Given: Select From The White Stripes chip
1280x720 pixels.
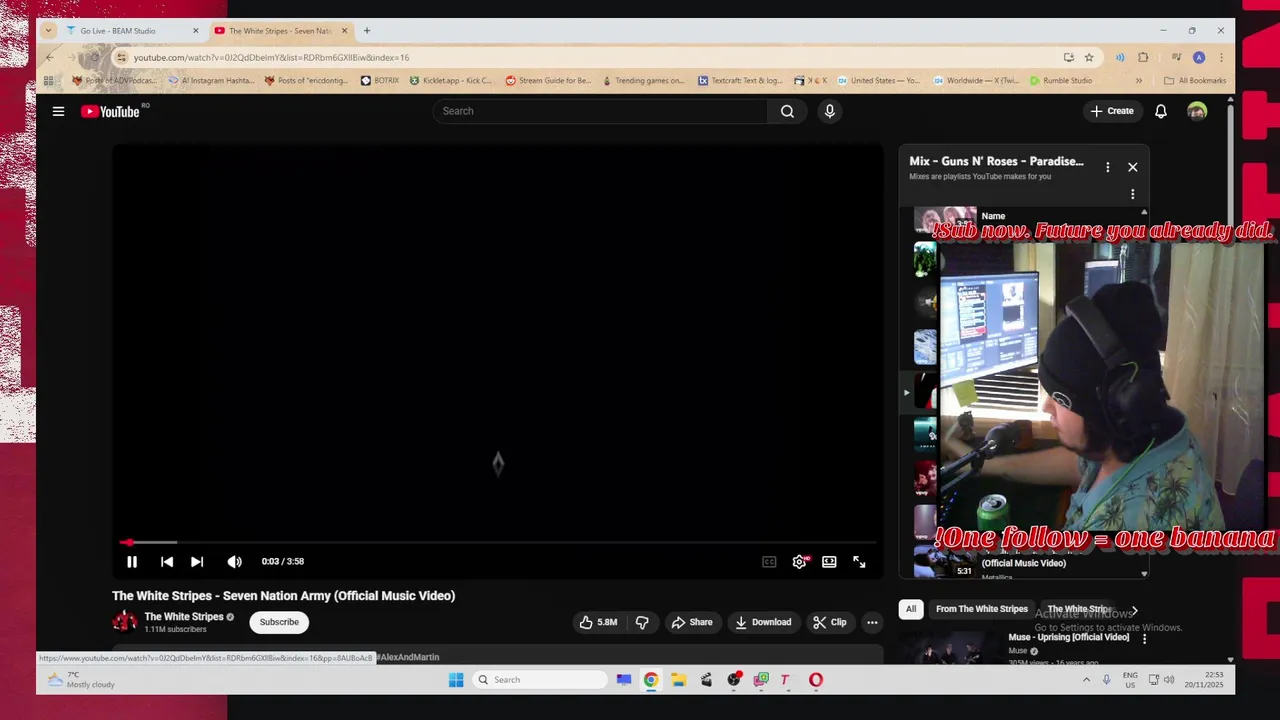Looking at the screenshot, I should [x=982, y=609].
